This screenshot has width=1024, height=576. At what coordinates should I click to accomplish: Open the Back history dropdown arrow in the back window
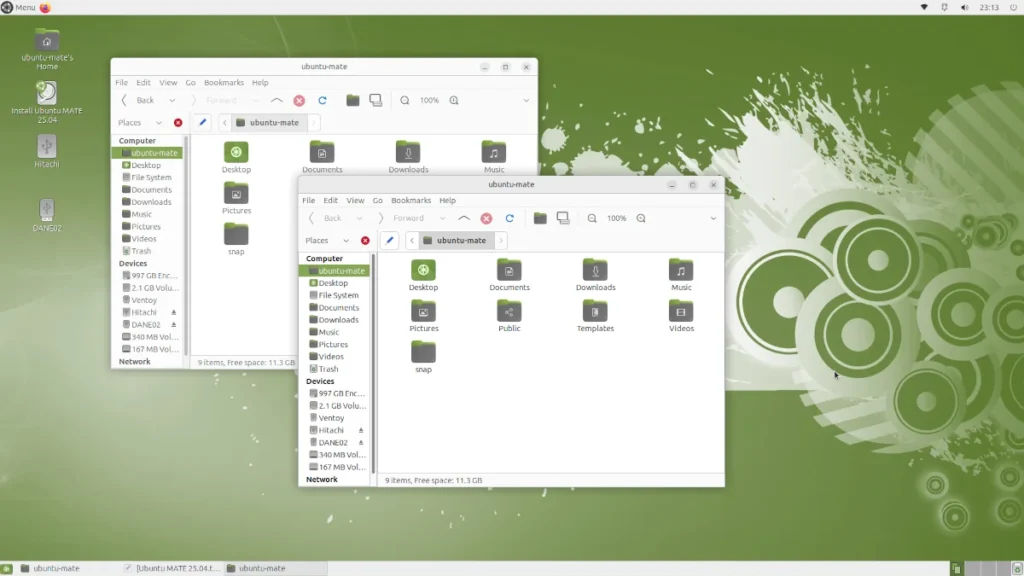click(172, 100)
